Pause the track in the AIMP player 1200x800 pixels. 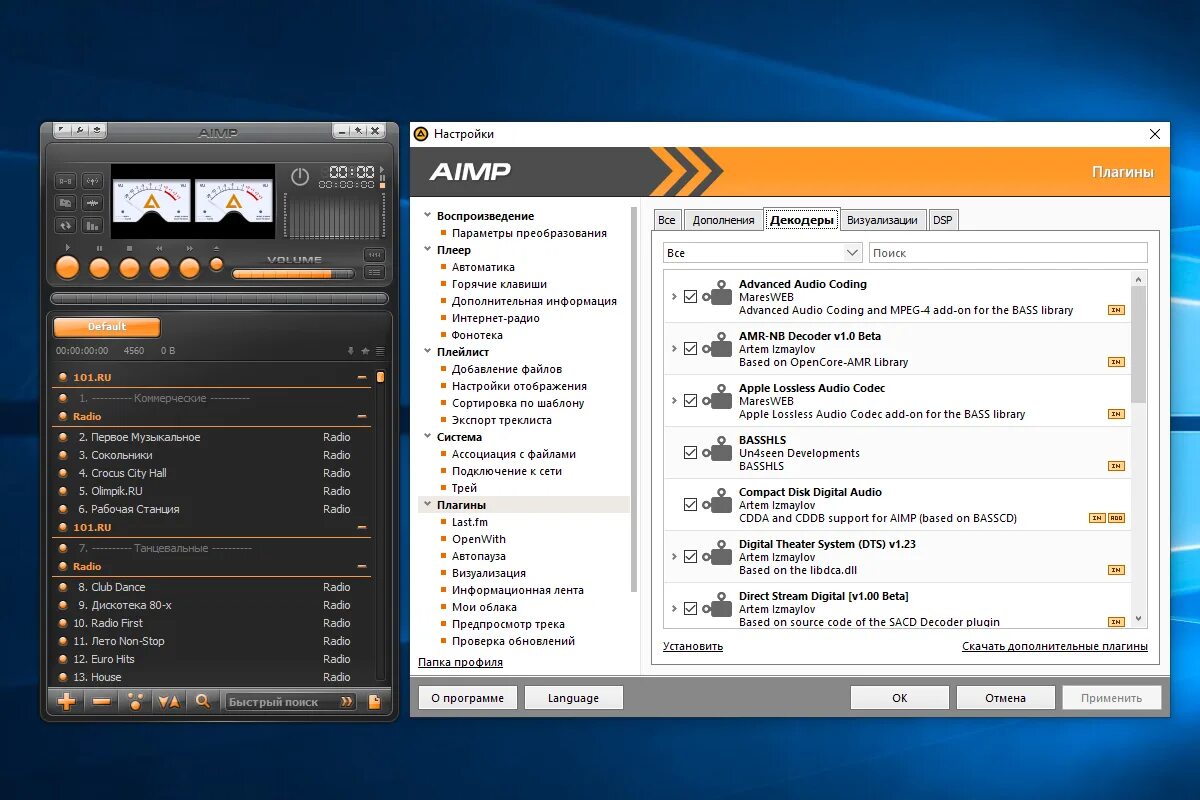click(99, 268)
